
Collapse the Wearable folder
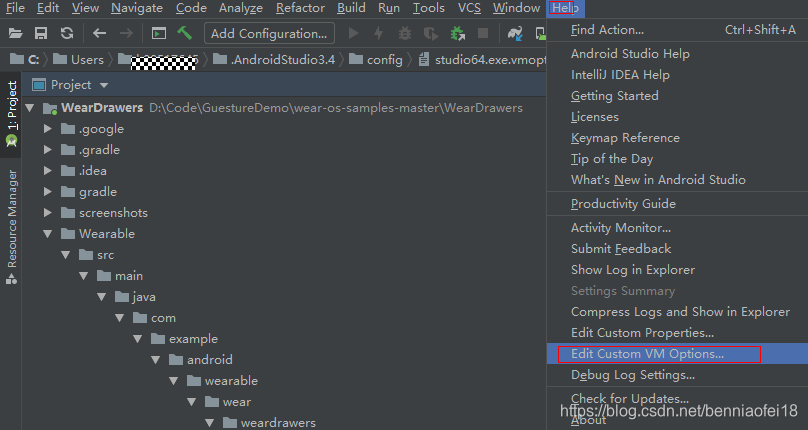(48, 234)
